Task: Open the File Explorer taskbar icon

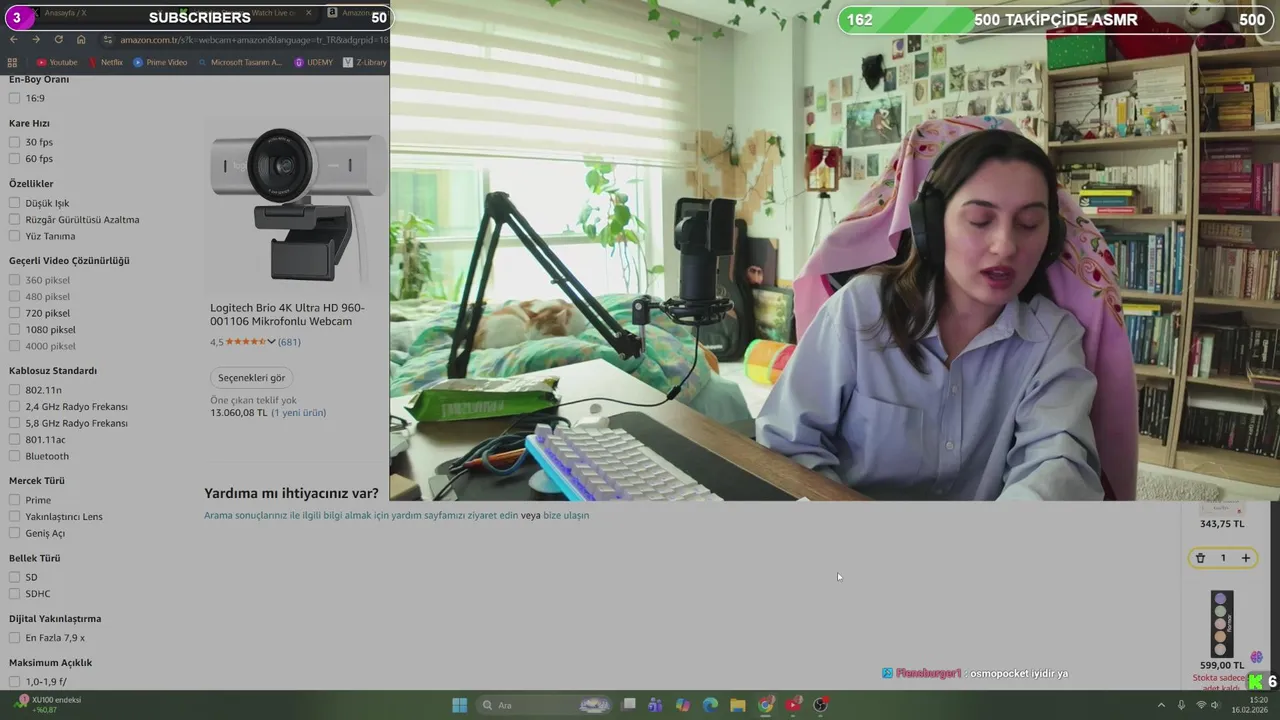Action: tap(738, 705)
